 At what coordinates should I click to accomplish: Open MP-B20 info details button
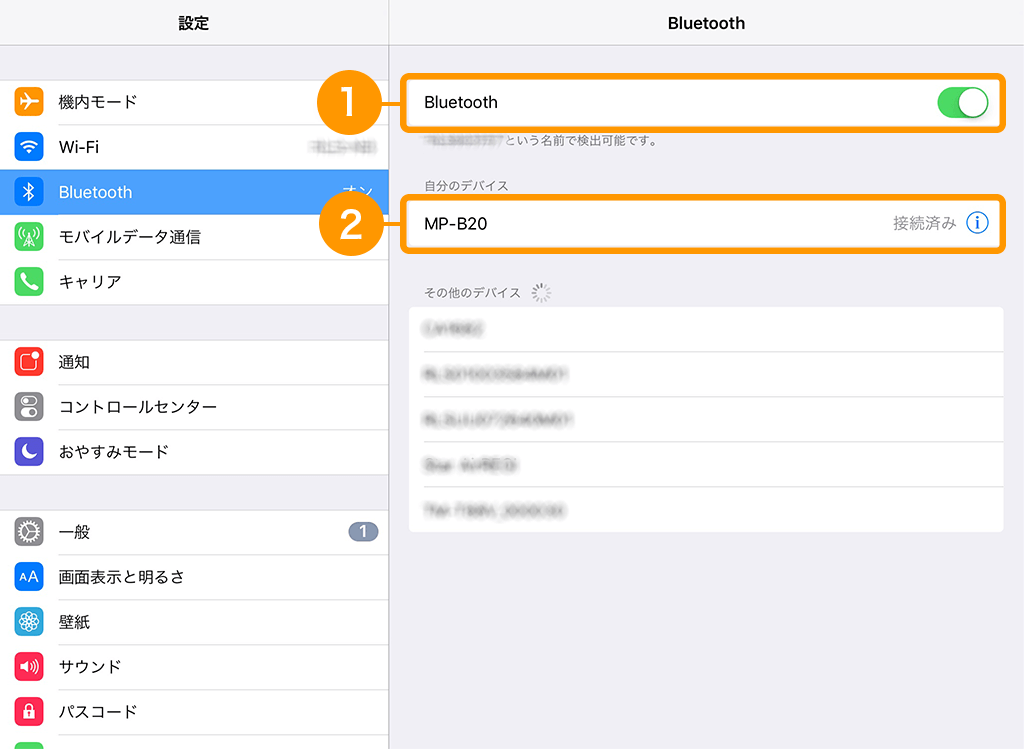point(977,223)
